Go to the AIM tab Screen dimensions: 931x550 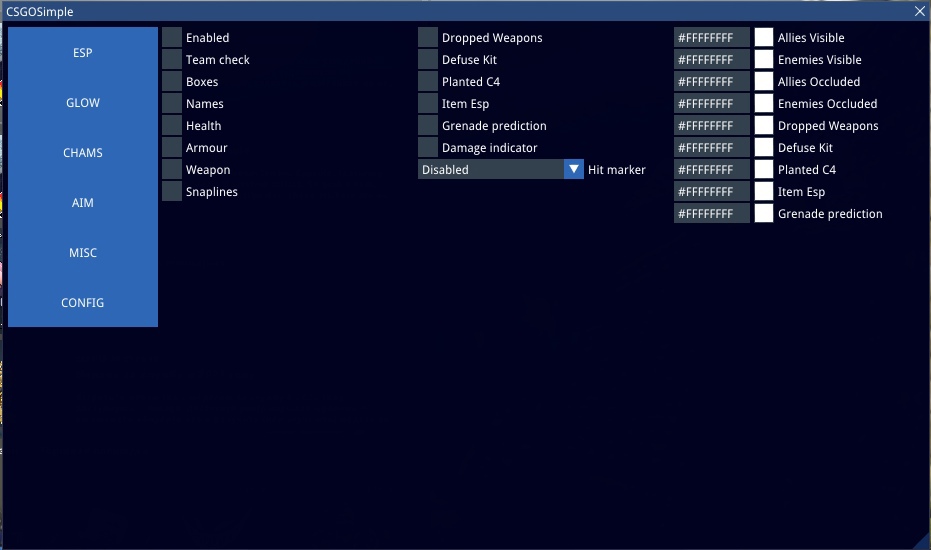pyautogui.click(x=83, y=203)
